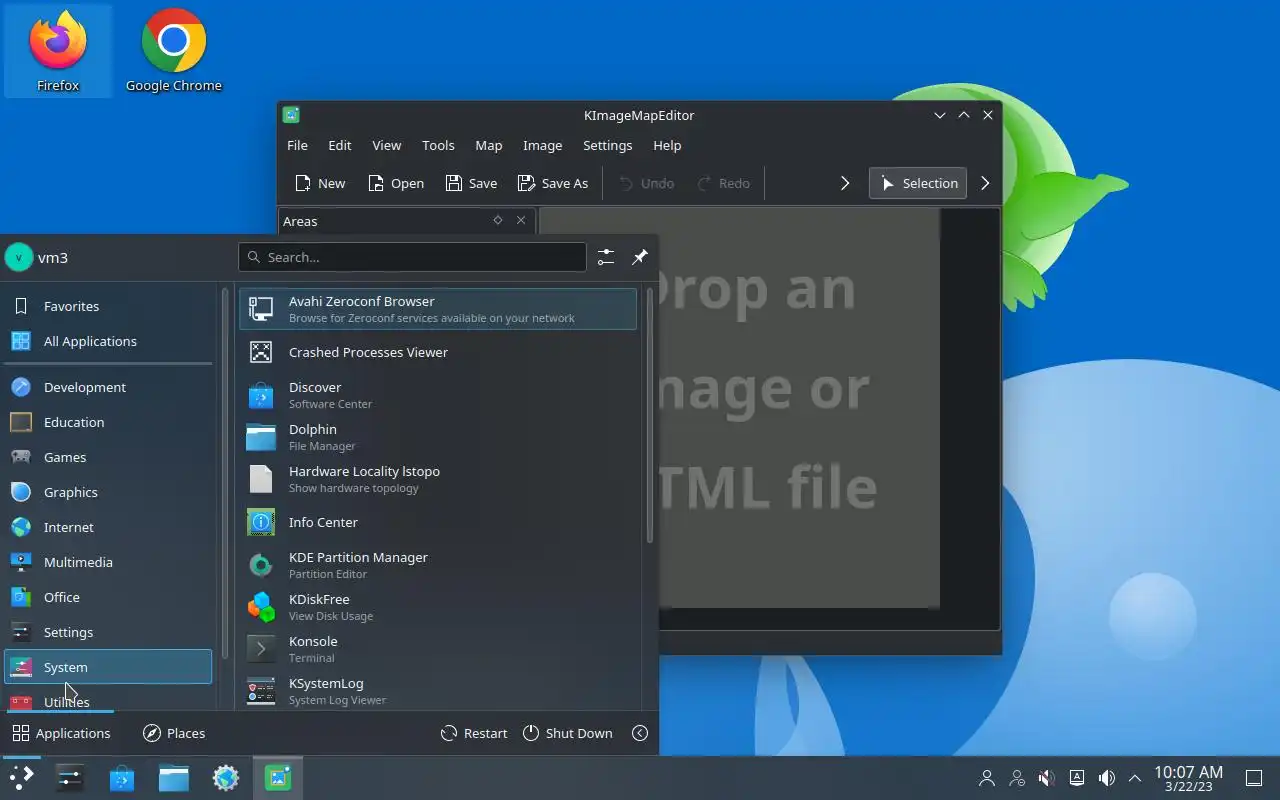Switch to the Places tab
The width and height of the screenshot is (1280, 800).
(174, 733)
